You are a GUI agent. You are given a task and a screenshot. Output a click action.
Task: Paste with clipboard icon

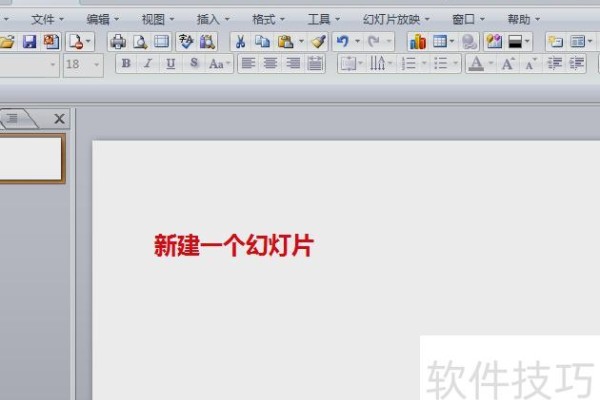(285, 41)
